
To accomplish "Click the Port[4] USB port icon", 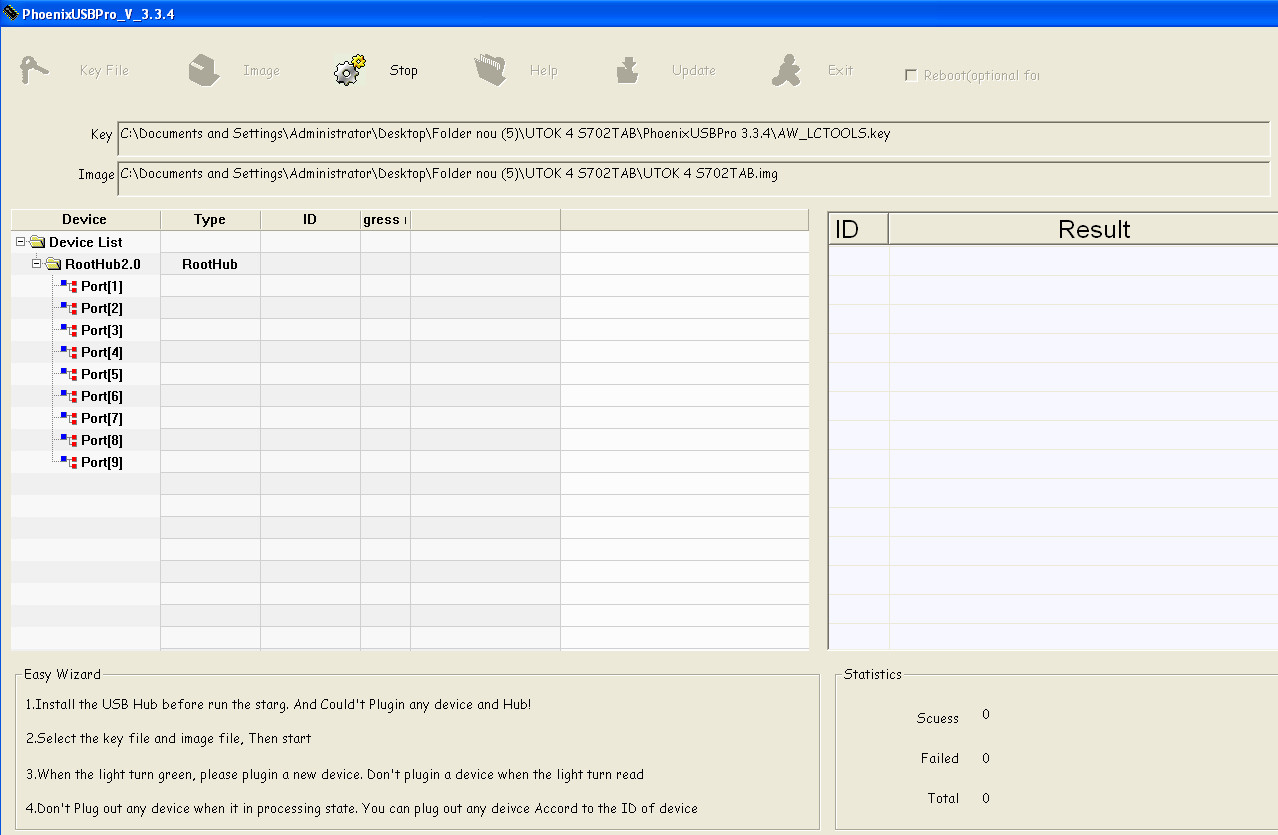I will (x=69, y=352).
